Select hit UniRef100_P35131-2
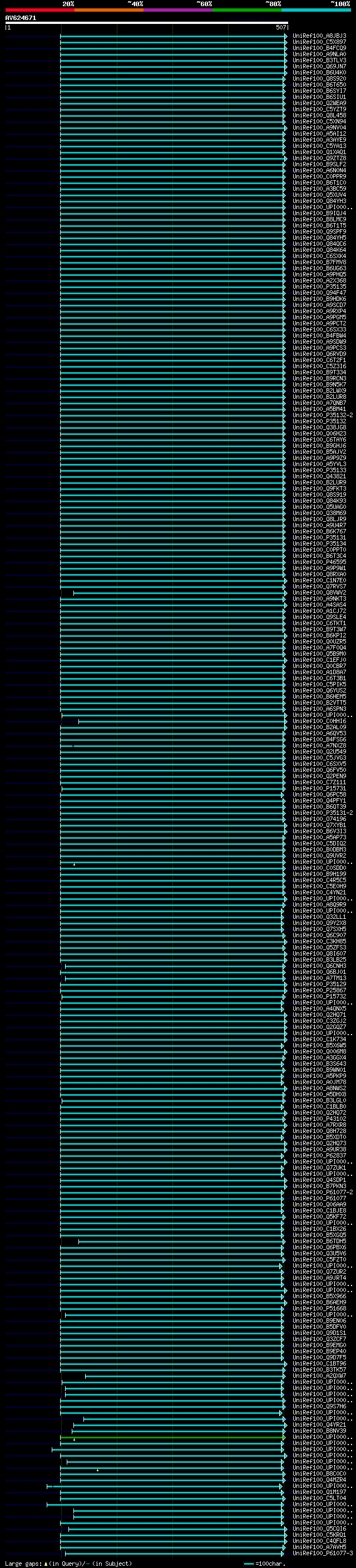 point(323,813)
